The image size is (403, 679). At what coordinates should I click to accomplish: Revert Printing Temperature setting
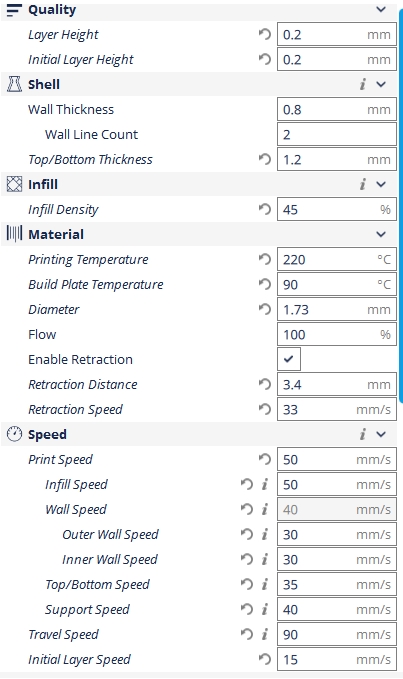(264, 259)
